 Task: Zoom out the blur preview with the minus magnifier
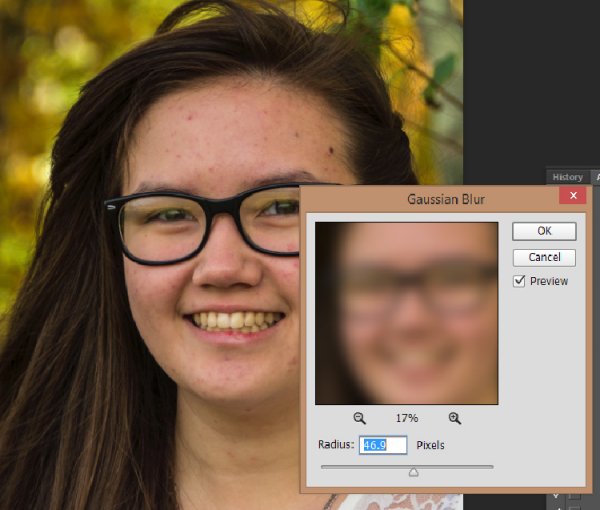[359, 418]
